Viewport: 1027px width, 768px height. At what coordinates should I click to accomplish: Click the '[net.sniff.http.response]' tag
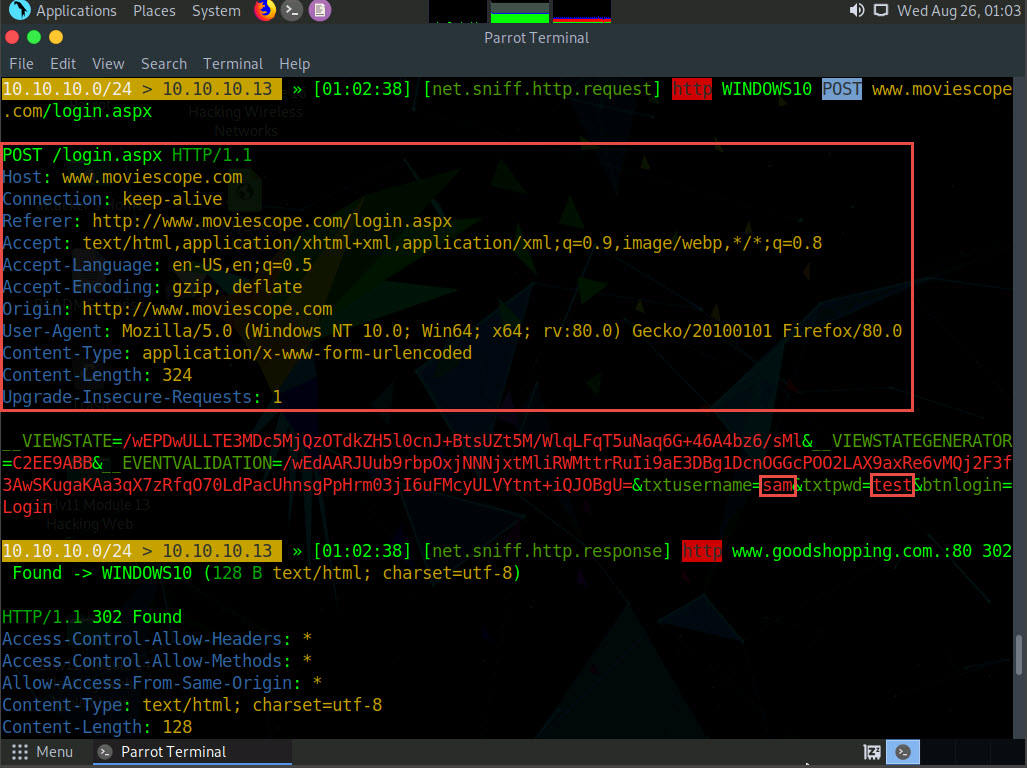(547, 551)
